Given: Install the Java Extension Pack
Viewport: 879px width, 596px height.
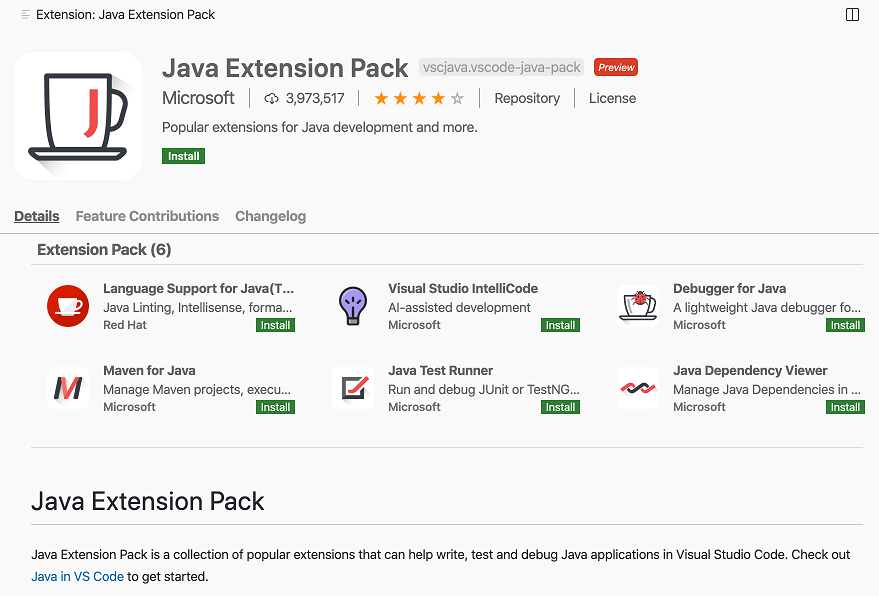Looking at the screenshot, I should 183,156.
